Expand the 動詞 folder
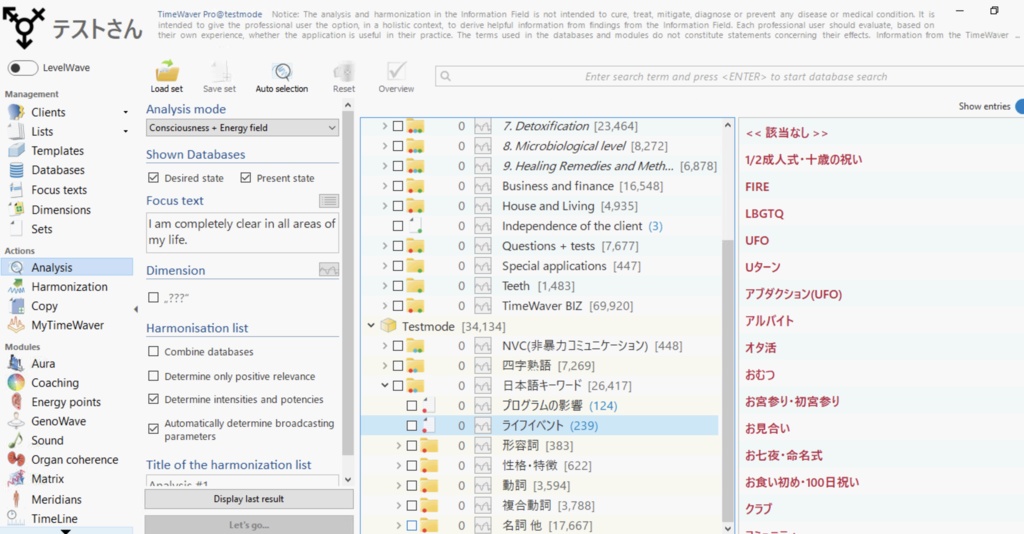 [x=398, y=485]
